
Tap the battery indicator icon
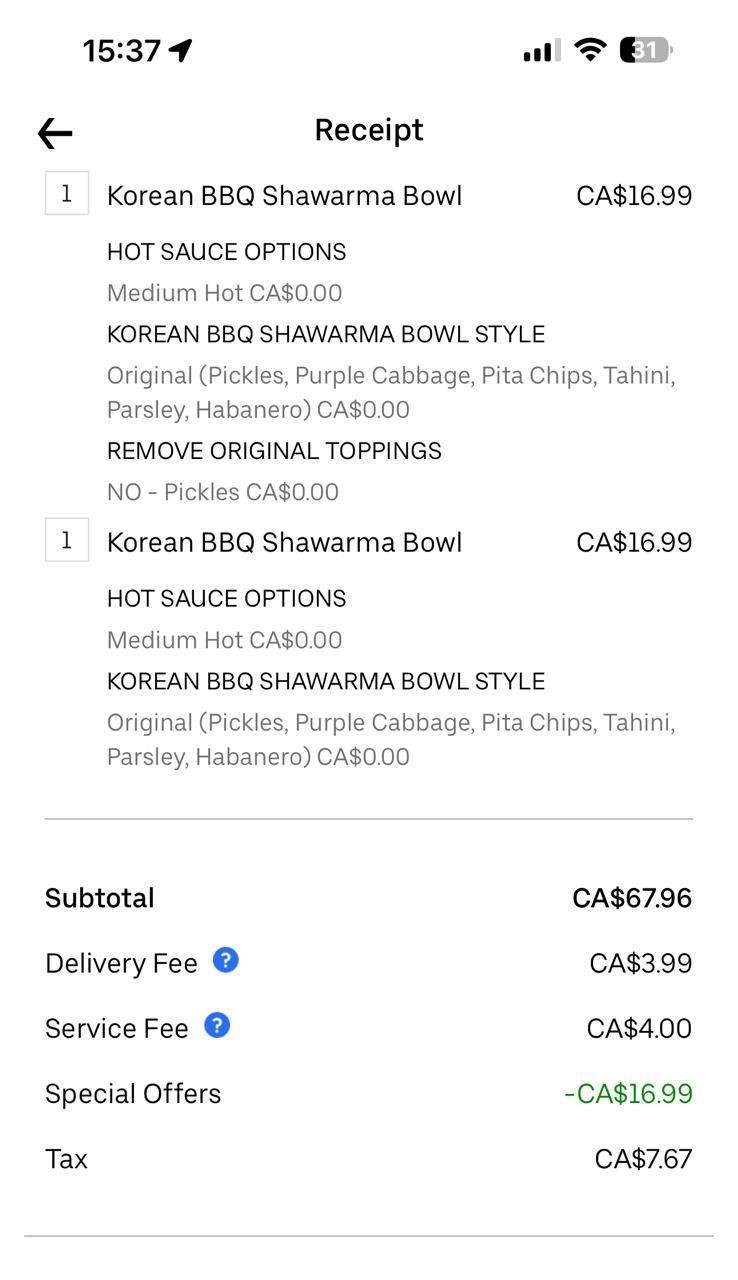(646, 49)
